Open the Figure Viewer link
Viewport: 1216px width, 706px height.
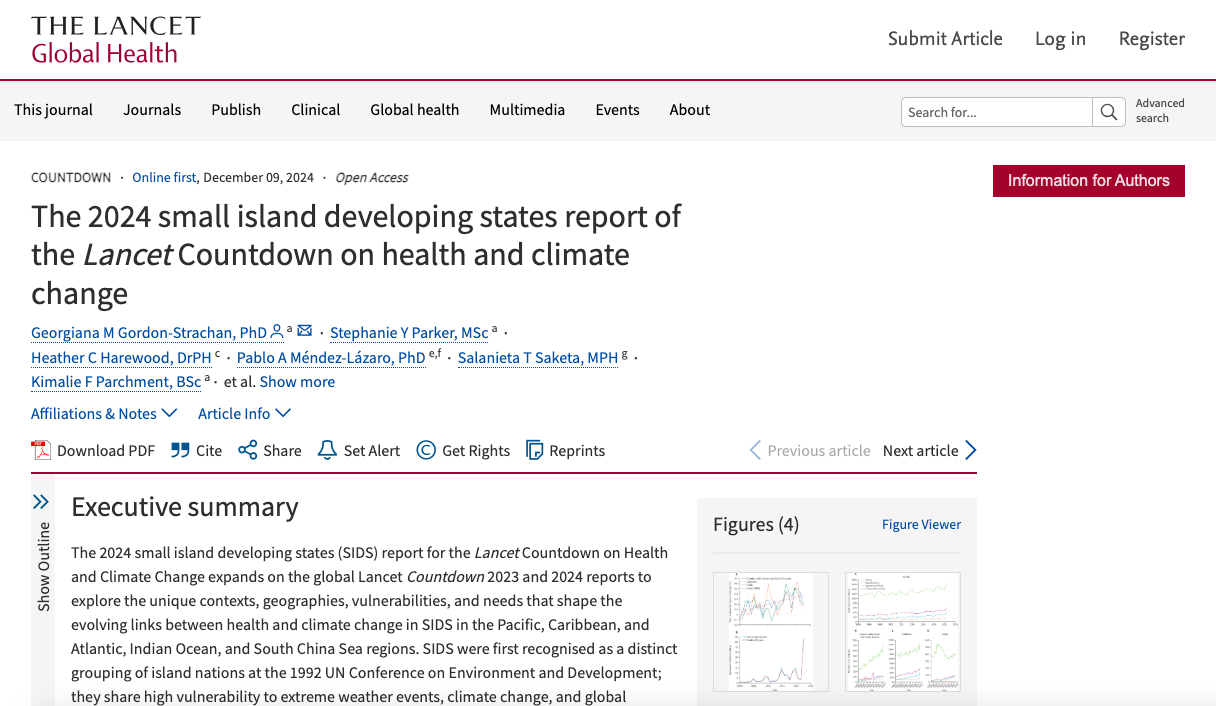[921, 524]
